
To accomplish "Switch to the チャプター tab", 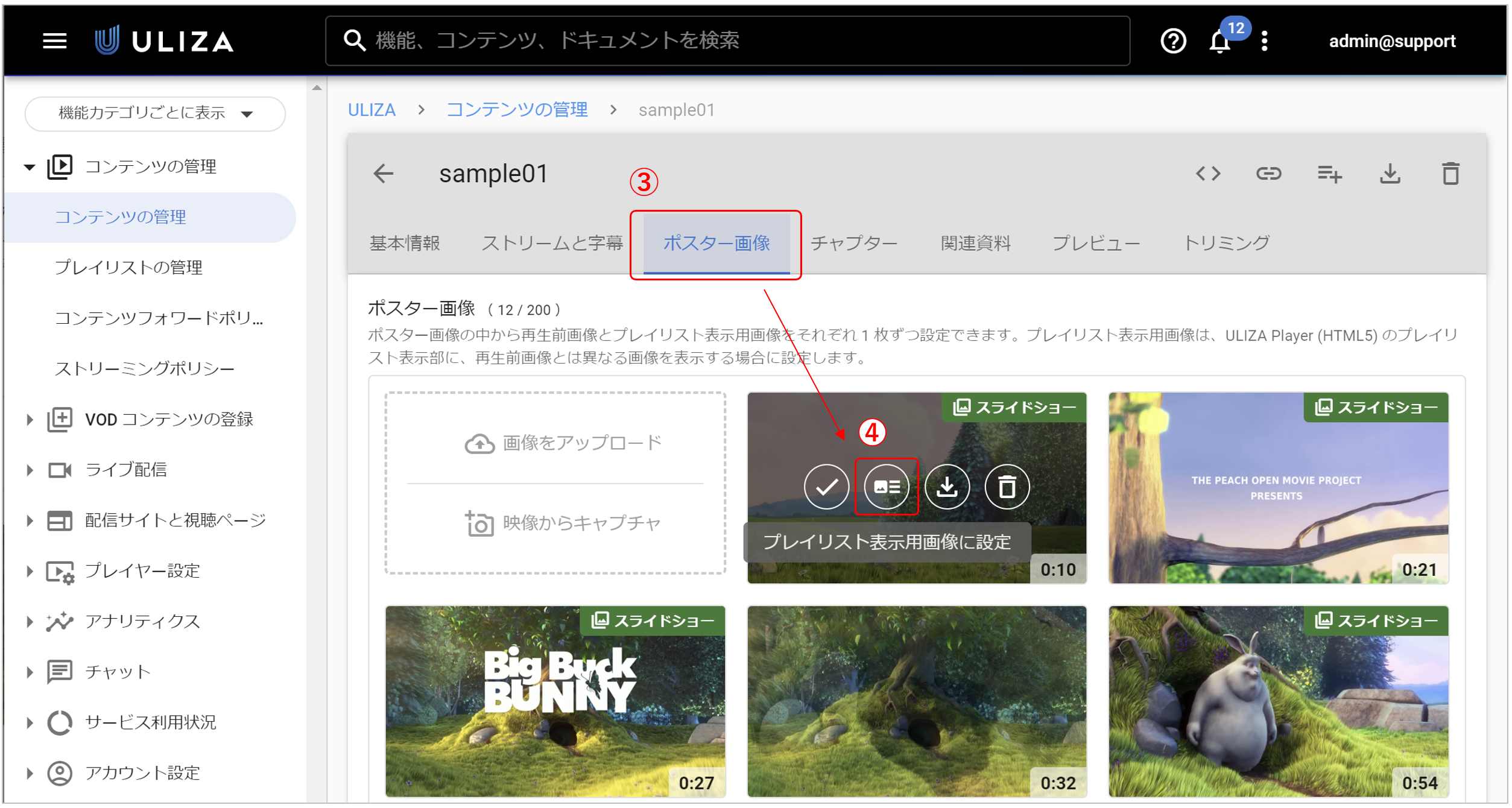I will pos(853,243).
